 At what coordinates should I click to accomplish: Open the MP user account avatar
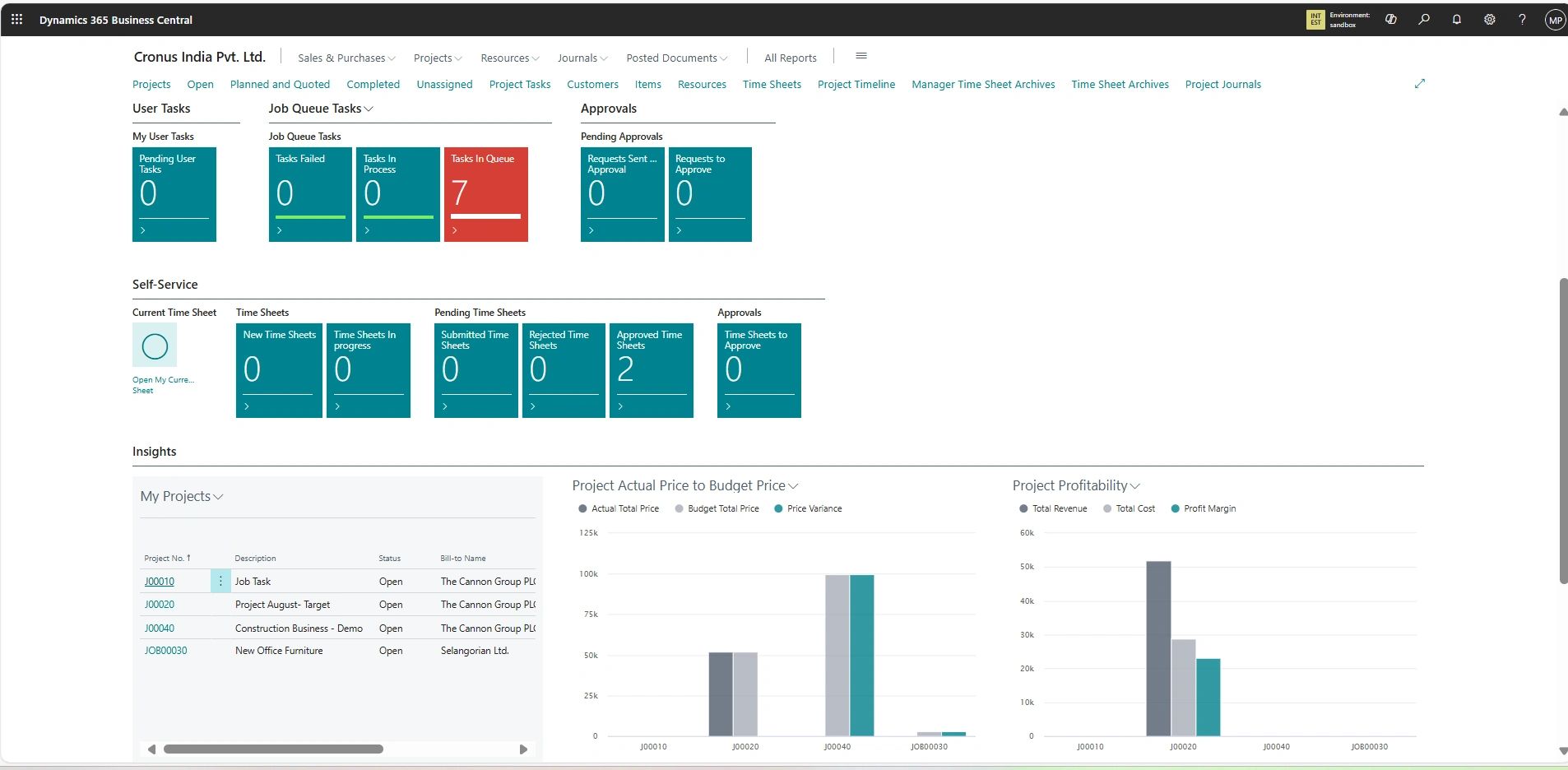(x=1555, y=21)
